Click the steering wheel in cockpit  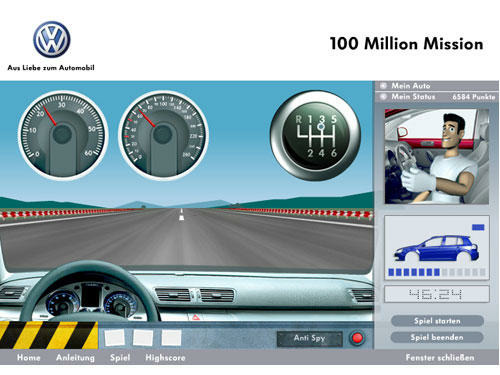[90, 292]
